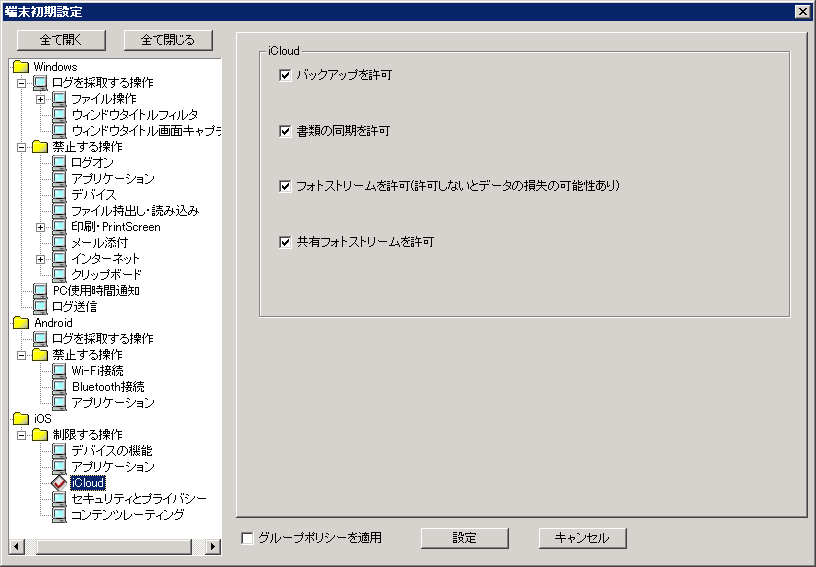Screen dimensions: 816x567
Task: Click the Android folder icon
Action: 20,323
